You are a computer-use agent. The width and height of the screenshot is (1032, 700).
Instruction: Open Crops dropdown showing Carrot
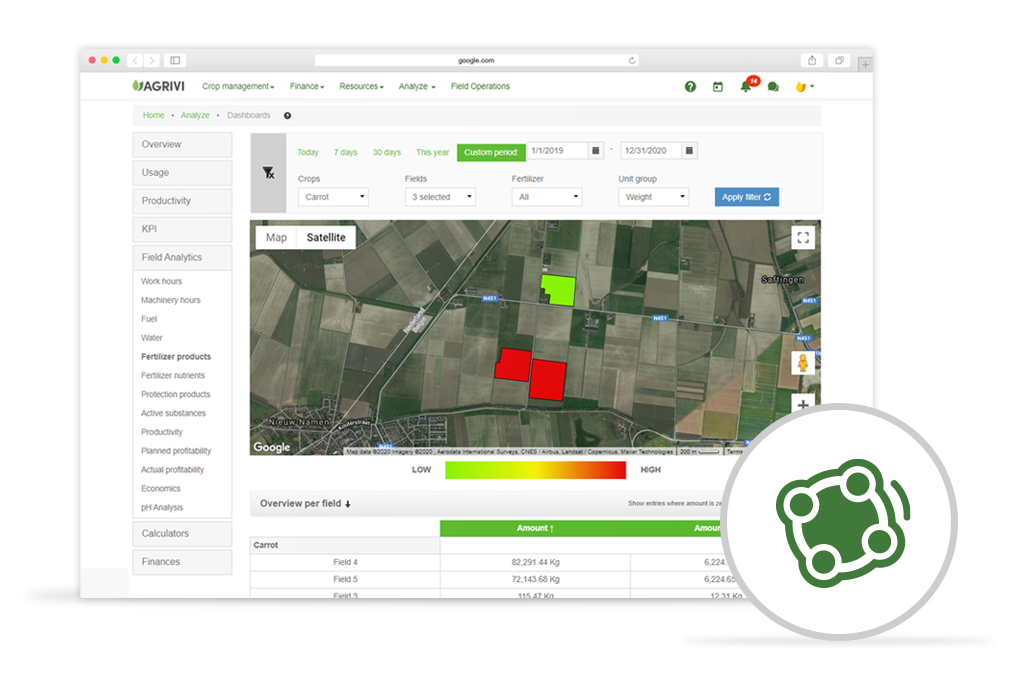(333, 197)
